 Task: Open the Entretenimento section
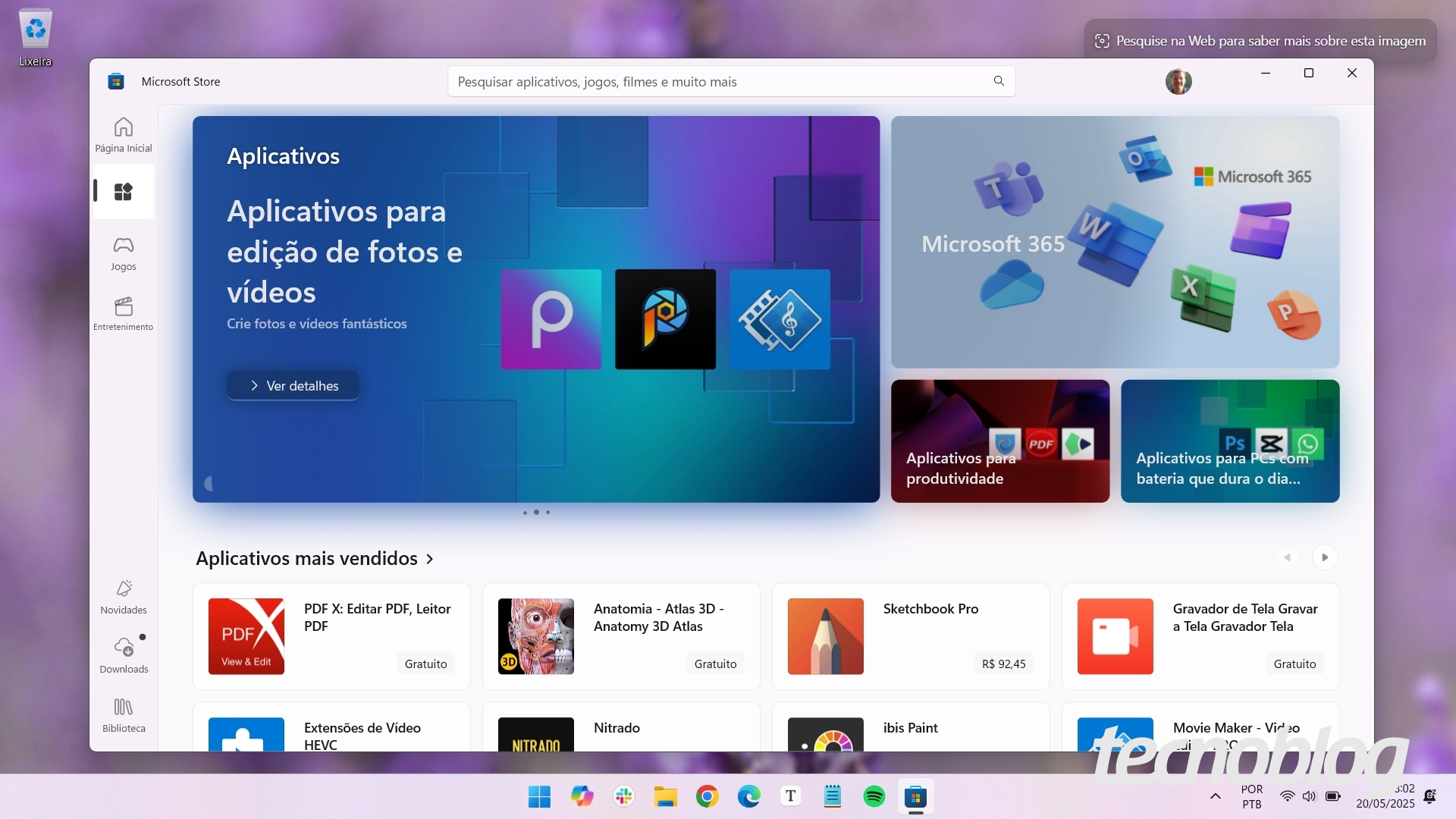click(x=124, y=313)
